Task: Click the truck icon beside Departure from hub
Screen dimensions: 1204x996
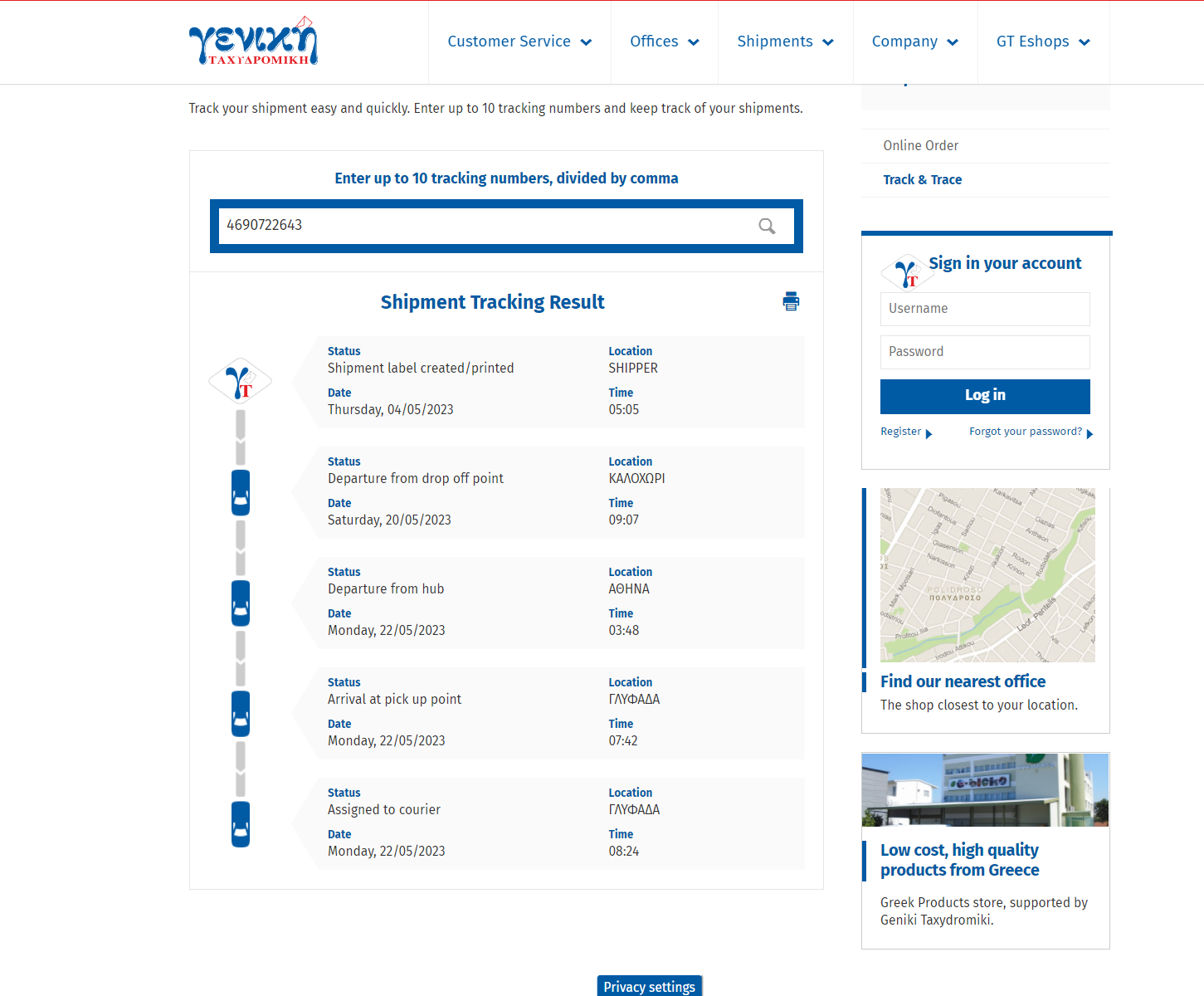Action: click(x=241, y=603)
